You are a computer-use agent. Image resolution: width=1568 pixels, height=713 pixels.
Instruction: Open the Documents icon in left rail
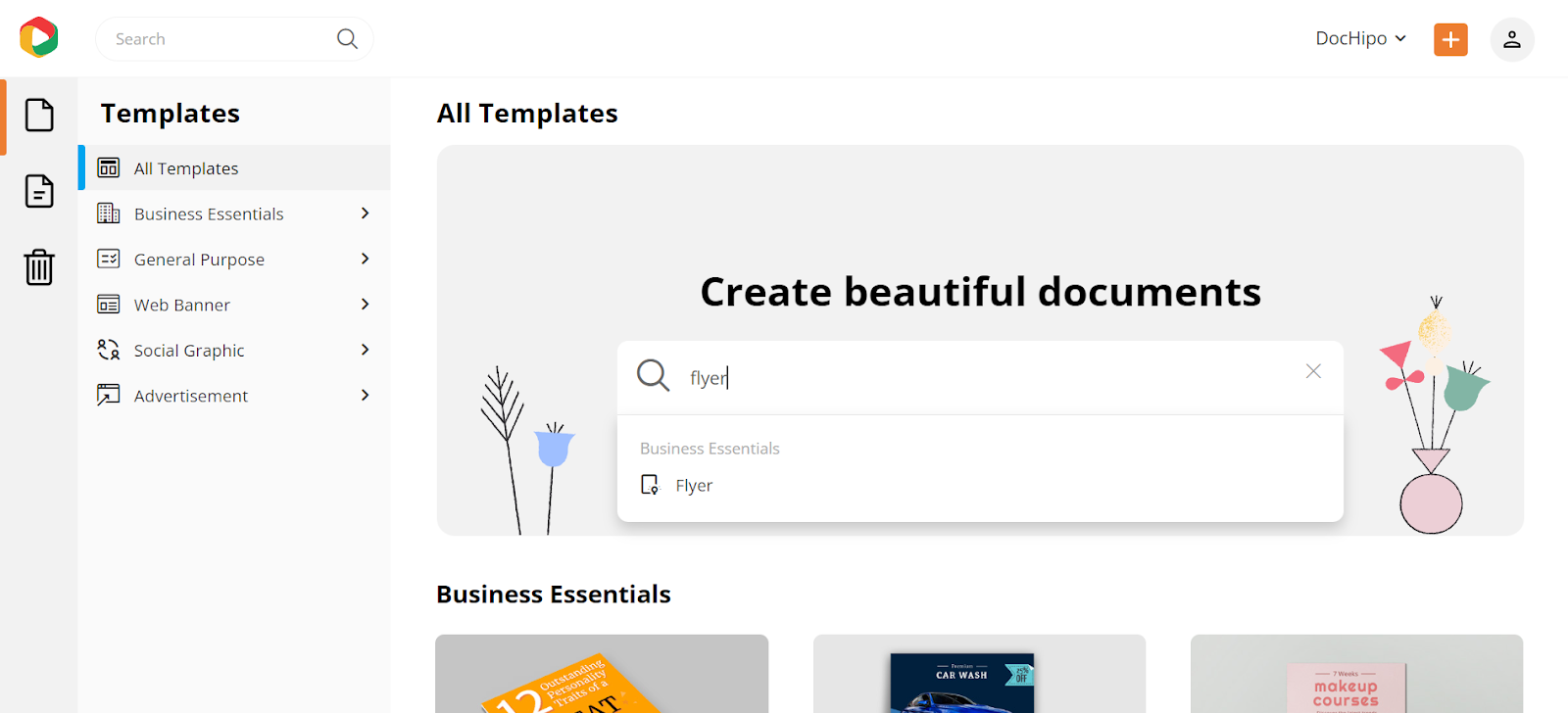point(39,191)
